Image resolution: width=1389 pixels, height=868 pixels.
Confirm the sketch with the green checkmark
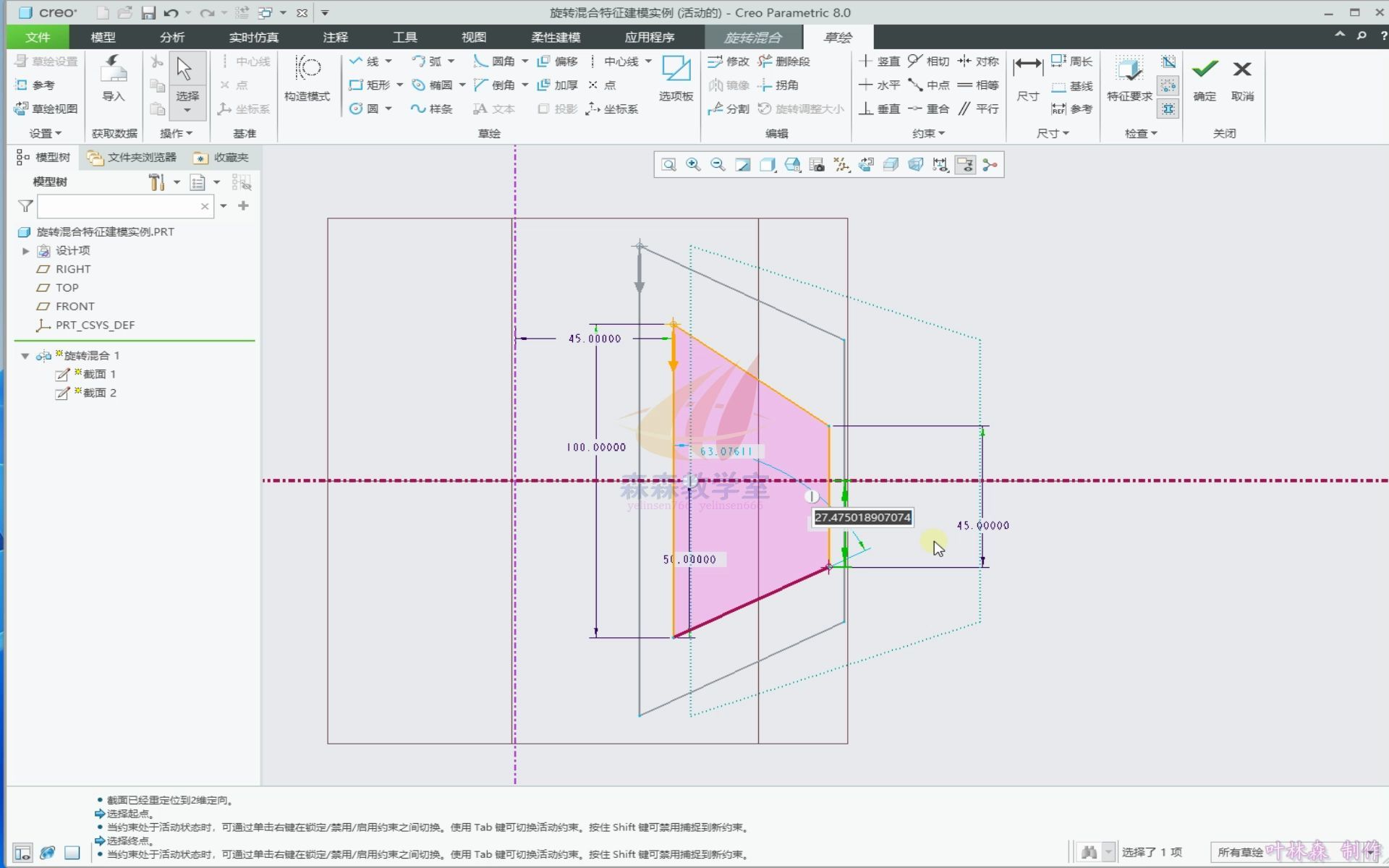click(1205, 70)
